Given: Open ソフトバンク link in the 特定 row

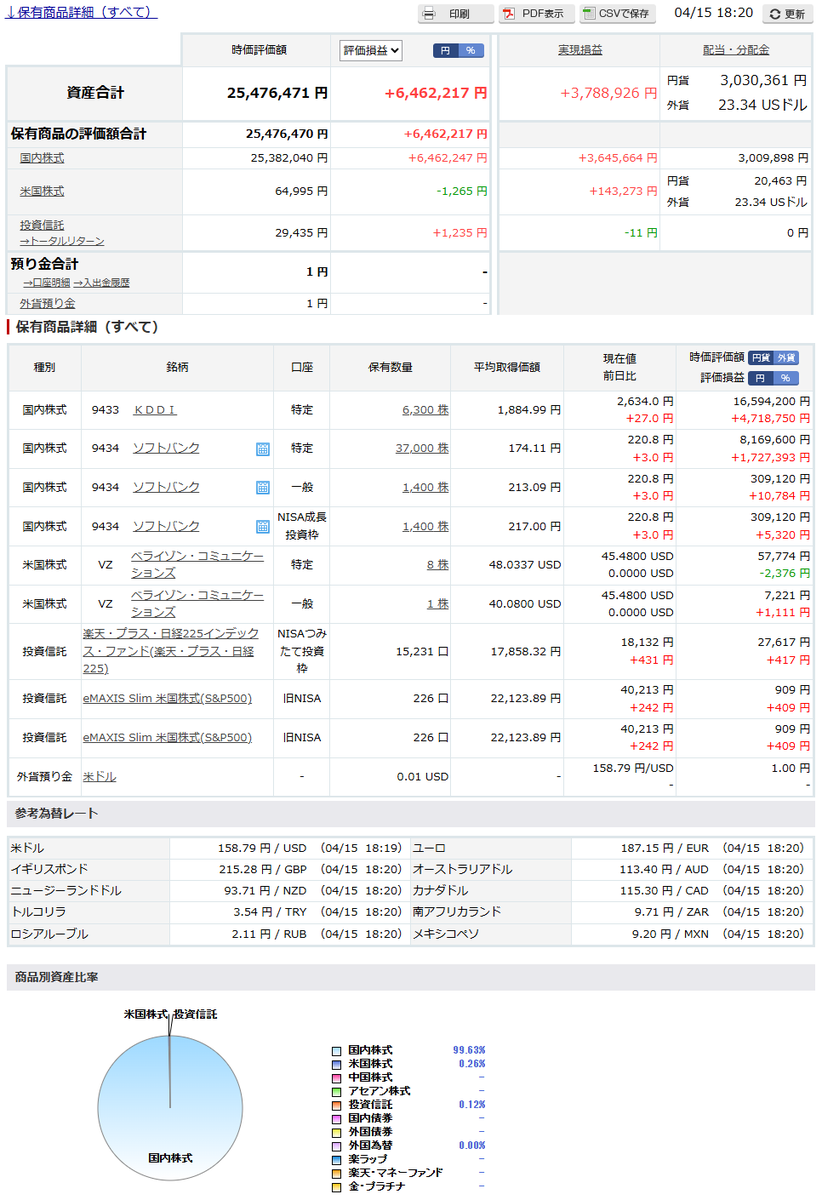Looking at the screenshot, I should [166, 448].
